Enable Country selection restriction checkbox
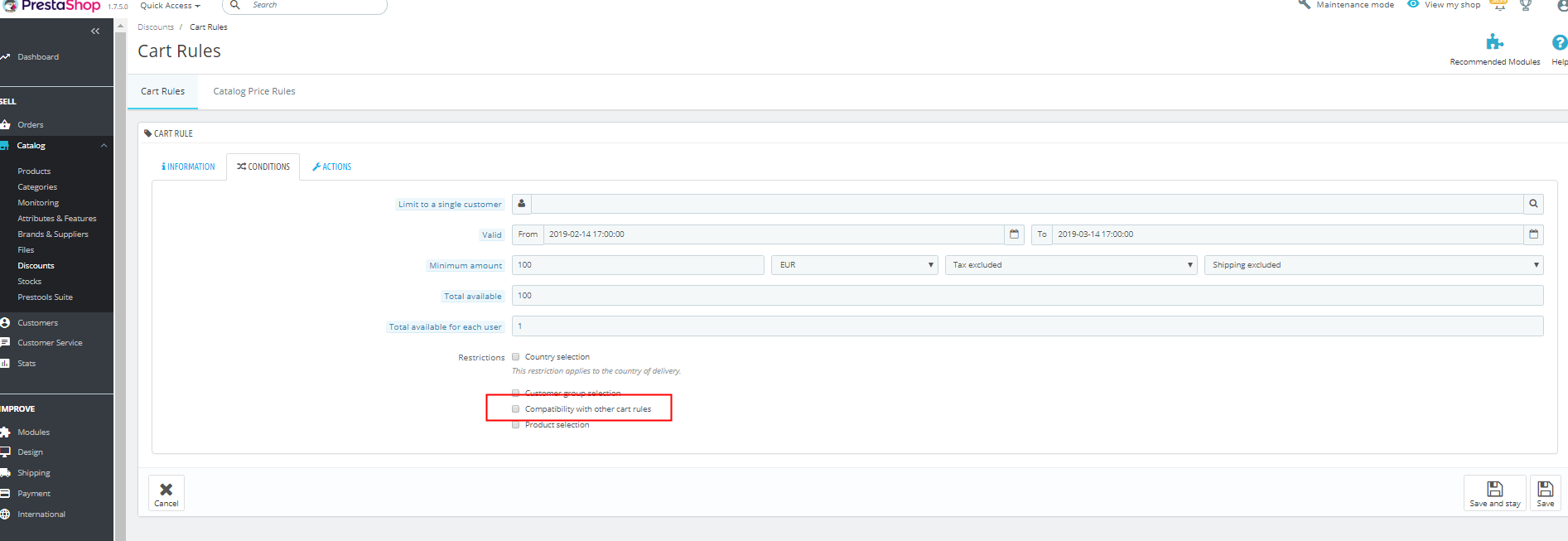This screenshot has width=1568, height=541. 515,357
